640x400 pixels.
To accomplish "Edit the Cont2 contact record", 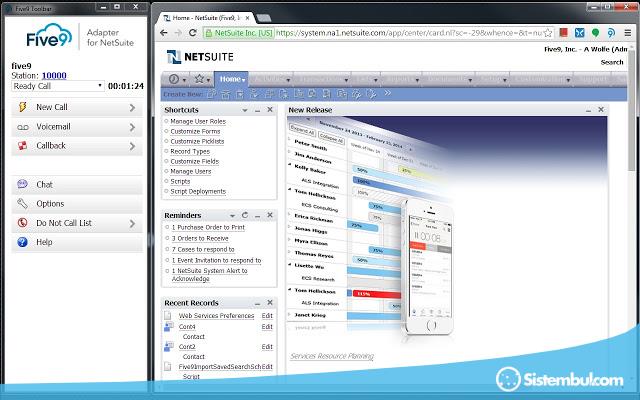I will pyautogui.click(x=267, y=347).
